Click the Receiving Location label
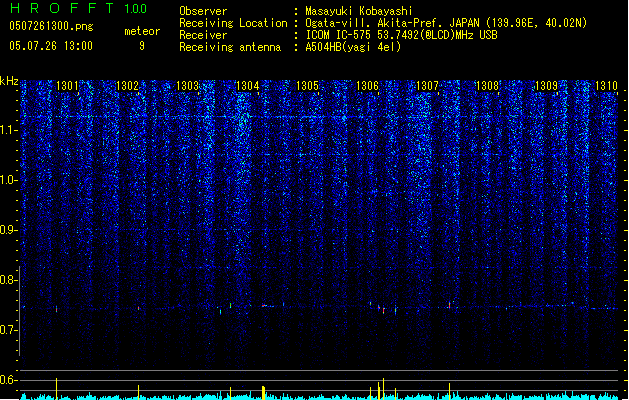This screenshot has width=629, height=400. pos(233,23)
